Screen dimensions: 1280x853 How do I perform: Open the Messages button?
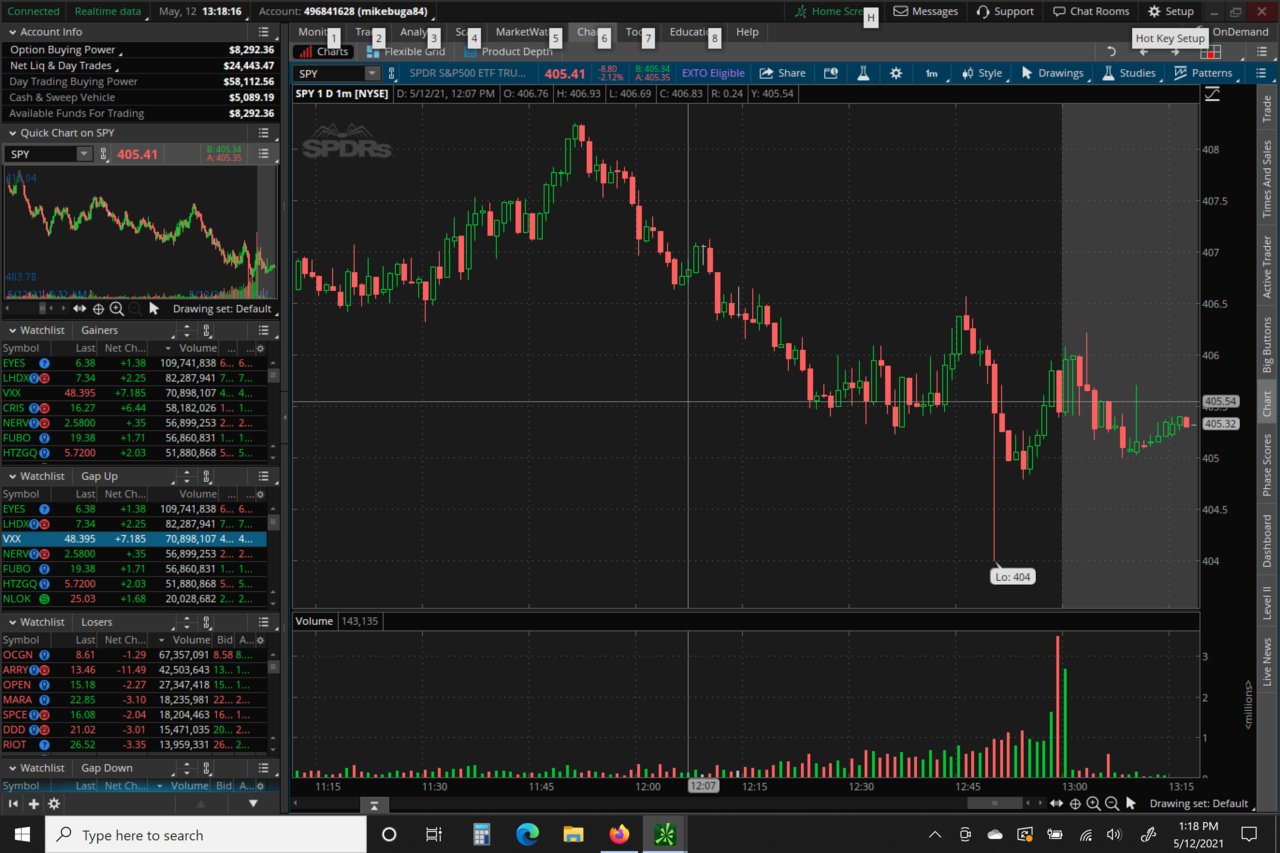[925, 11]
